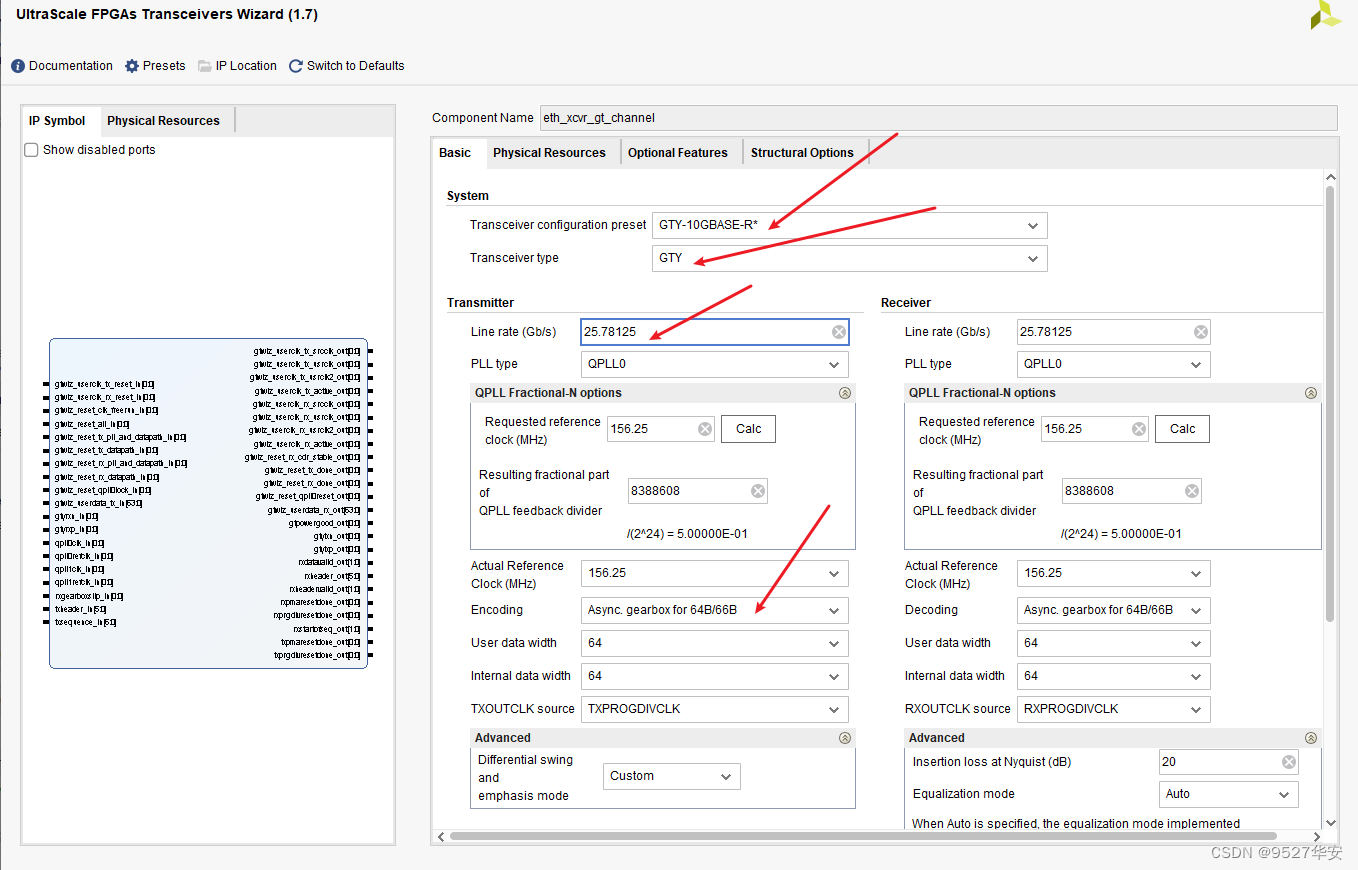Open Receiver Decoding dropdown
The height and width of the screenshot is (870, 1358).
(x=1114, y=610)
